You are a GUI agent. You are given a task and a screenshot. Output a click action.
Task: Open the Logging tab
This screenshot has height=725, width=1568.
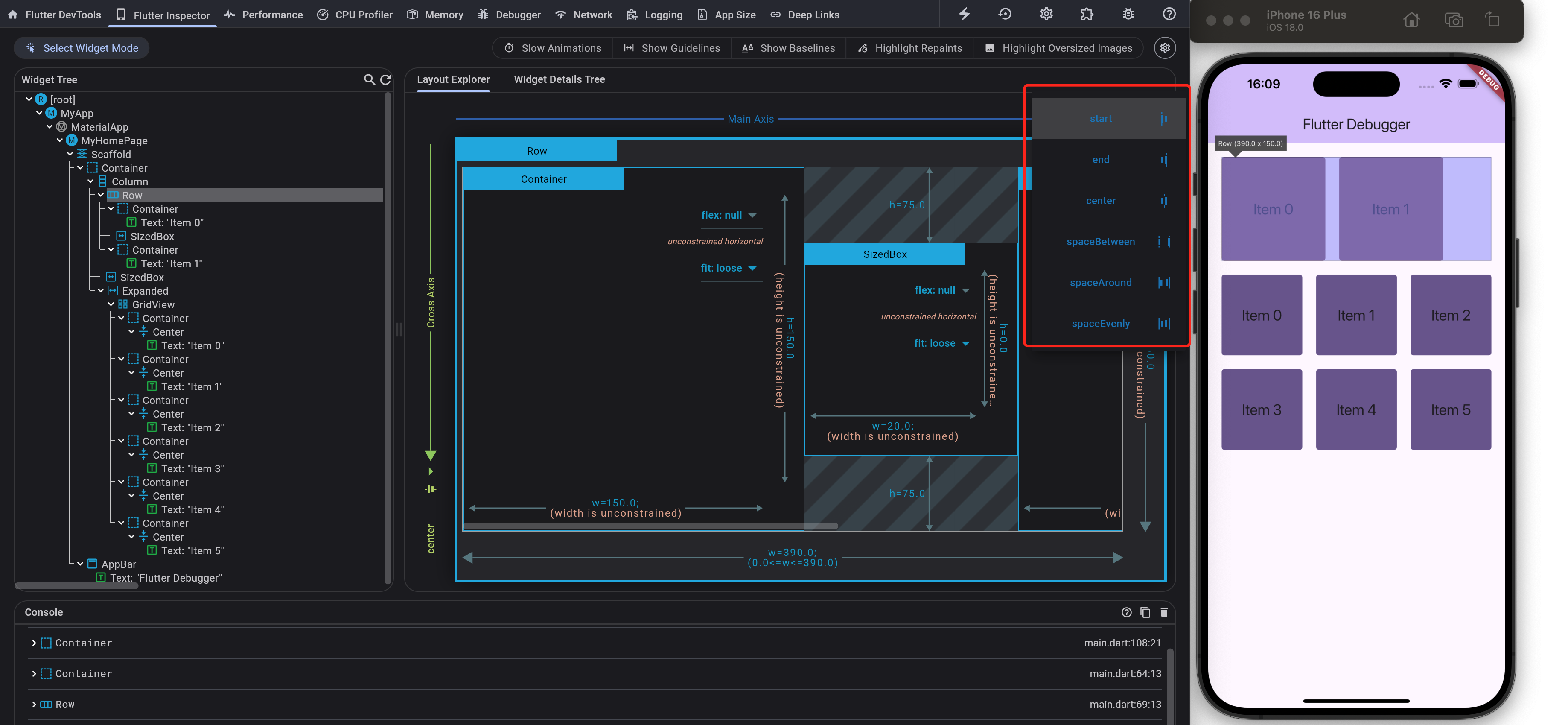[x=655, y=15]
